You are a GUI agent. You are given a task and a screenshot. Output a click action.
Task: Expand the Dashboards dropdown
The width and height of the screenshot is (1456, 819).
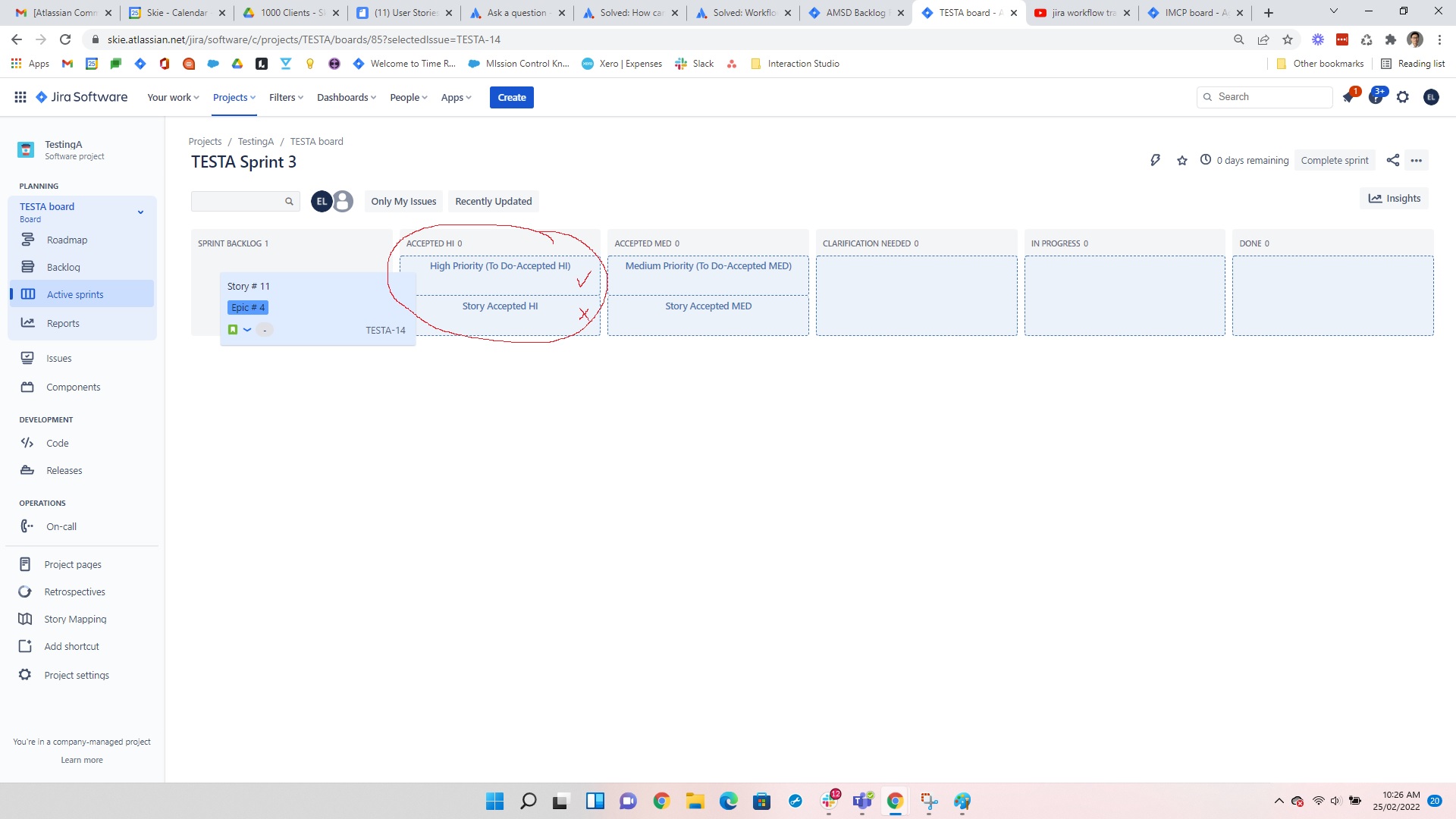point(346,97)
